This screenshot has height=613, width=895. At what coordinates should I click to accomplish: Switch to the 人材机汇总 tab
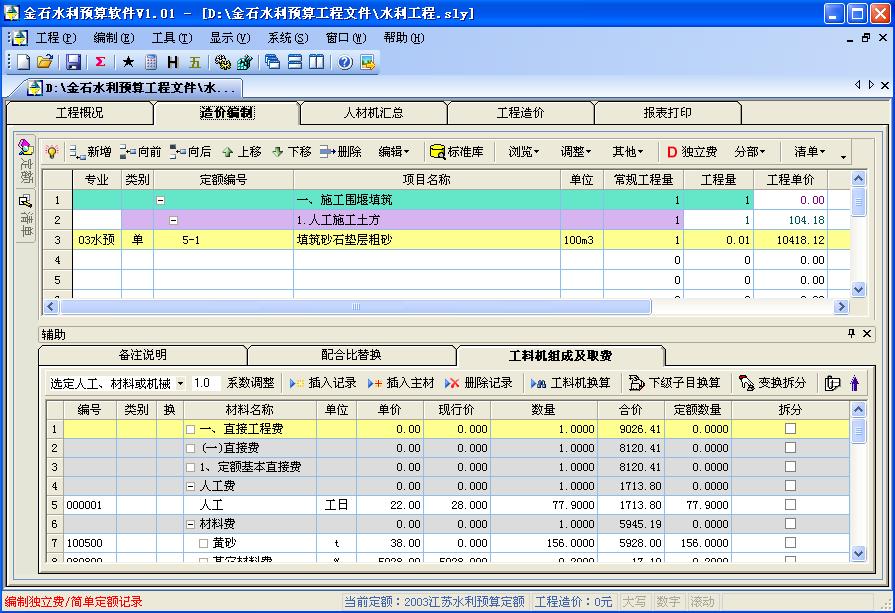372,113
